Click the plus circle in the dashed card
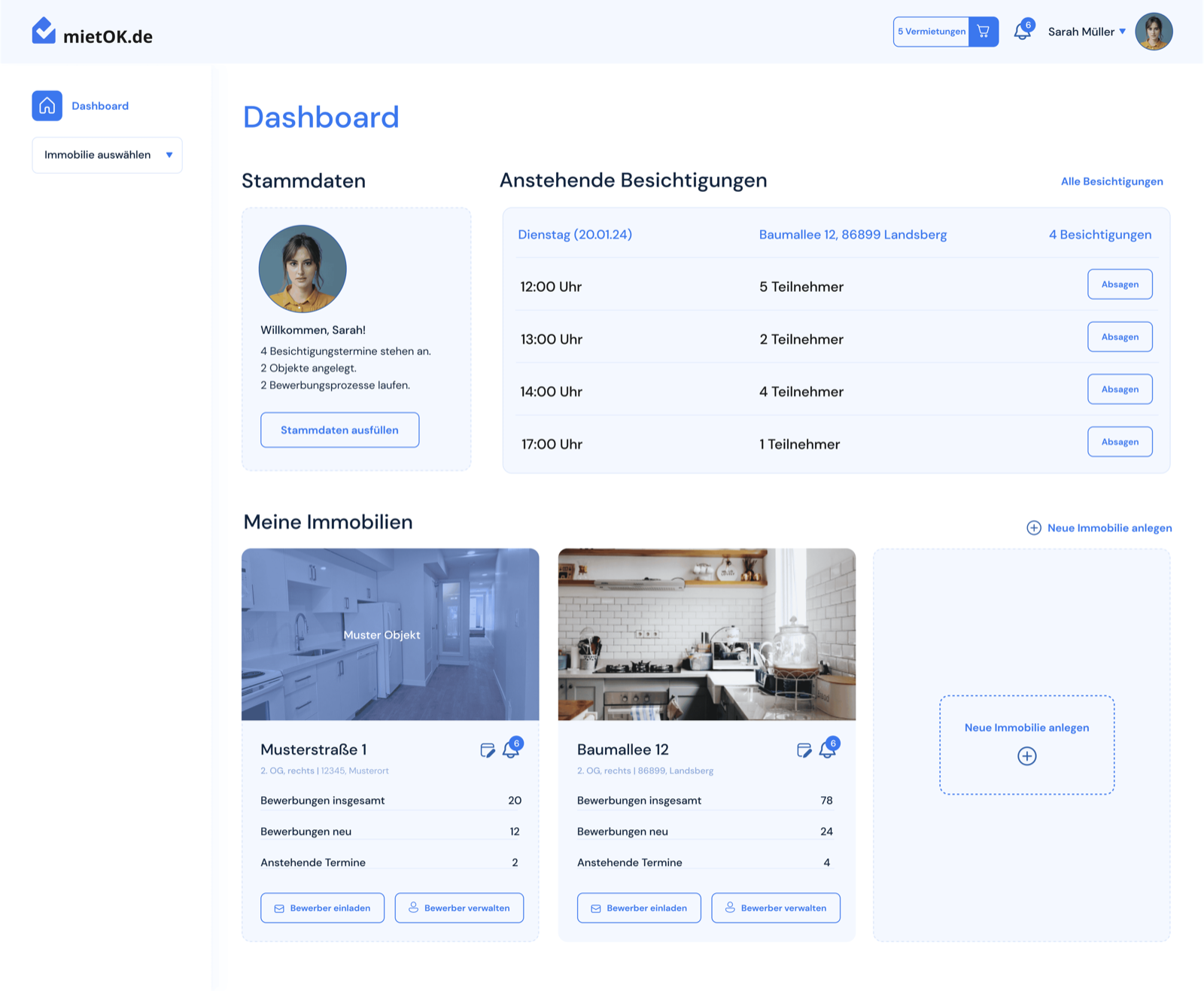The image size is (1204, 991). pos(1027,756)
